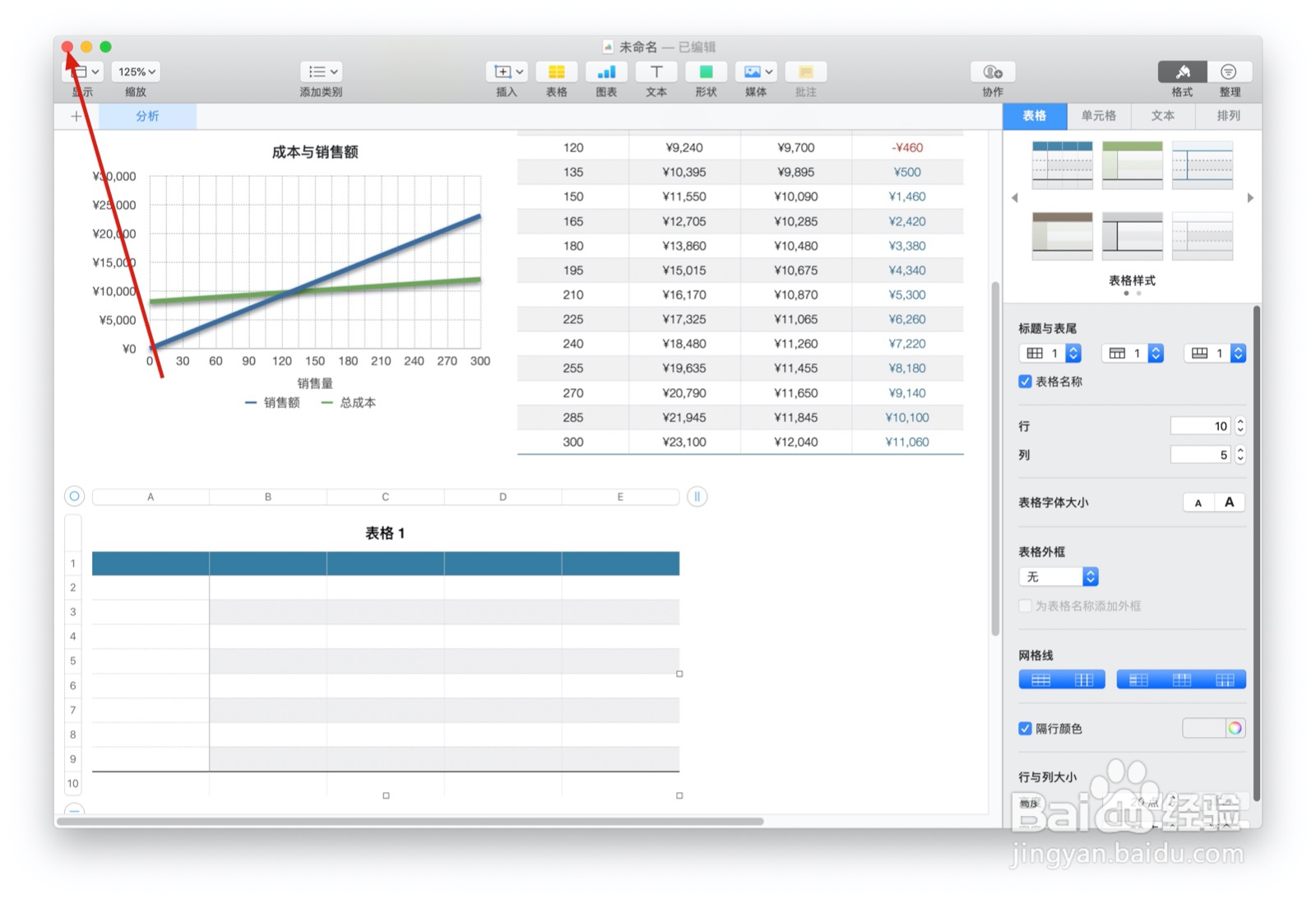
Task: Increase table font size with large A button
Action: click(1228, 502)
